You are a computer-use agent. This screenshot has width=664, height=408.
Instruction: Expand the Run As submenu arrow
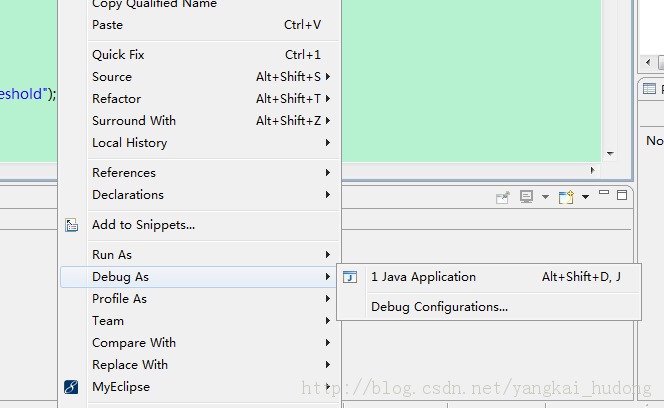coord(328,255)
